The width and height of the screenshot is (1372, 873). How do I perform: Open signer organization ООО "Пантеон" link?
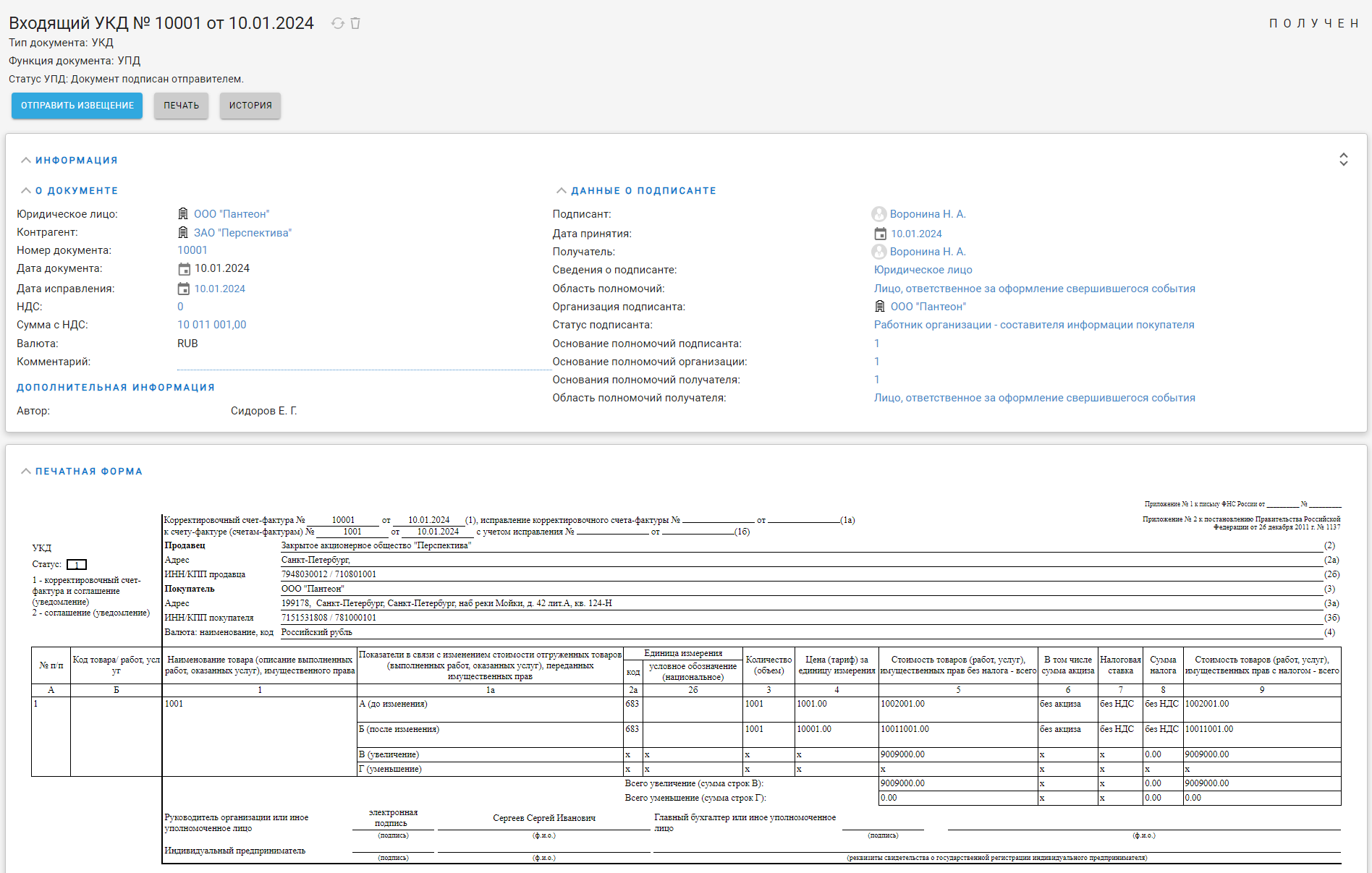click(x=928, y=307)
